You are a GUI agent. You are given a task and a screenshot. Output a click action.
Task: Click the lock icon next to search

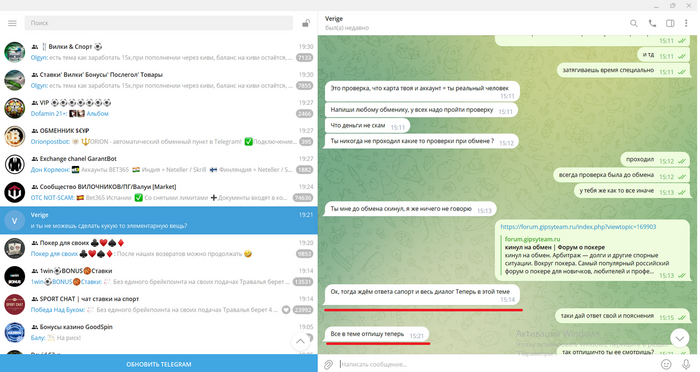point(306,23)
